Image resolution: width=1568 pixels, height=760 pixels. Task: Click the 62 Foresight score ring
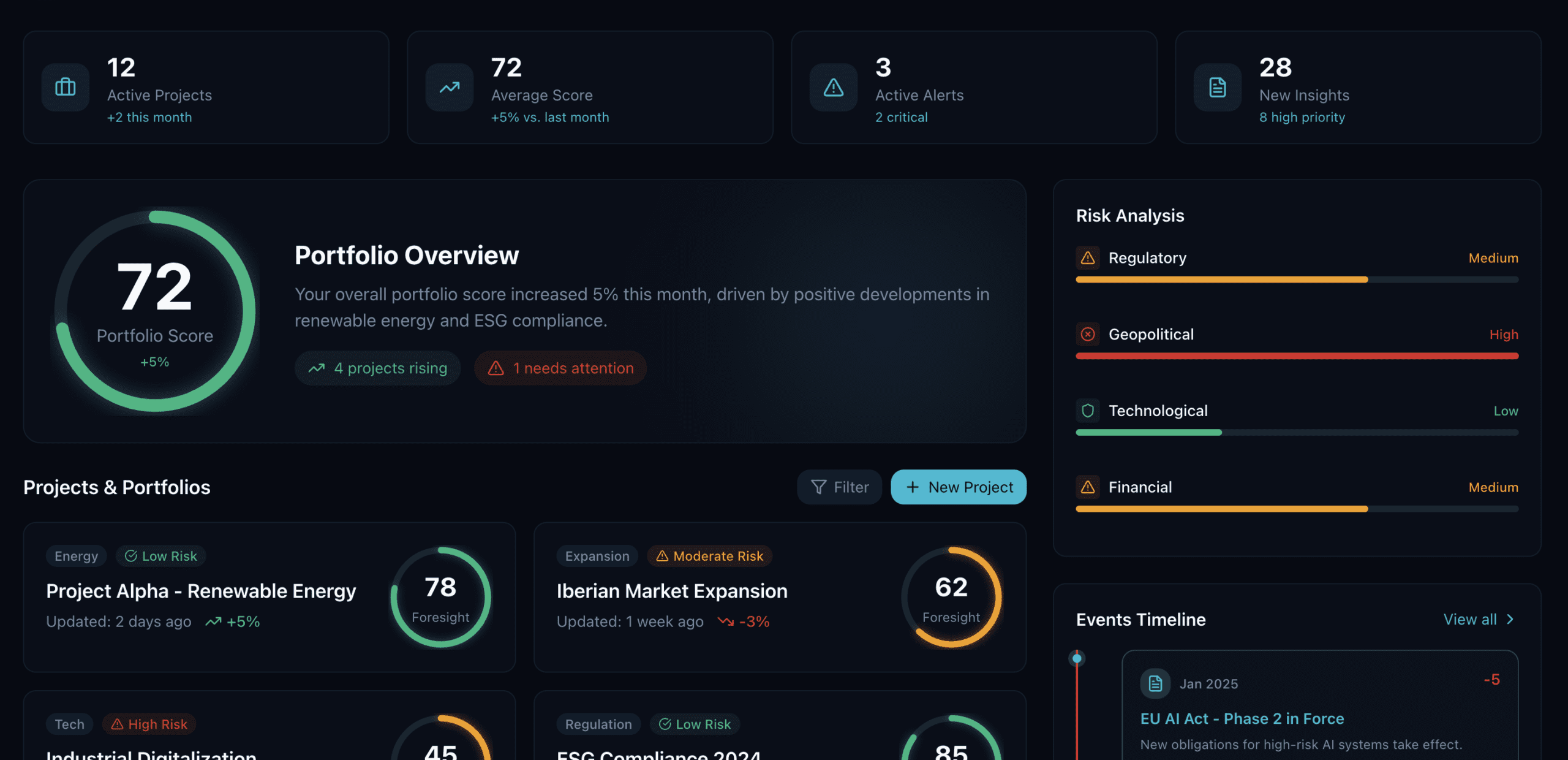[x=951, y=598]
